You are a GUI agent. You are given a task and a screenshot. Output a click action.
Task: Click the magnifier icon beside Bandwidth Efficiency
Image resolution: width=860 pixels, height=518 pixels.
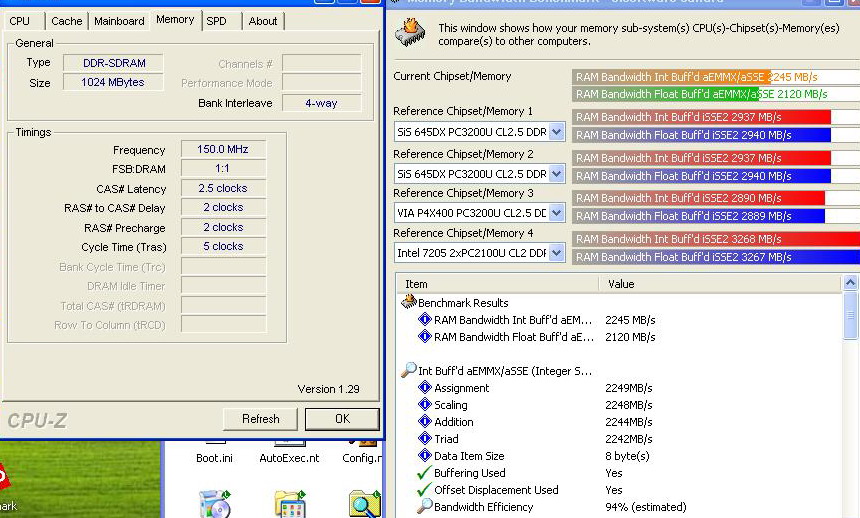coord(425,506)
